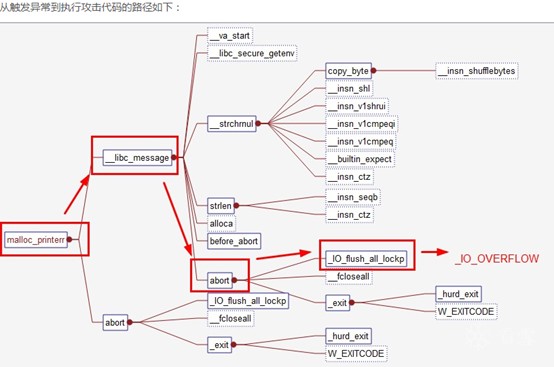Screen dimensions: 554x367
Task: Toggle the copy_byte connector dot
Action: [x=373, y=71]
